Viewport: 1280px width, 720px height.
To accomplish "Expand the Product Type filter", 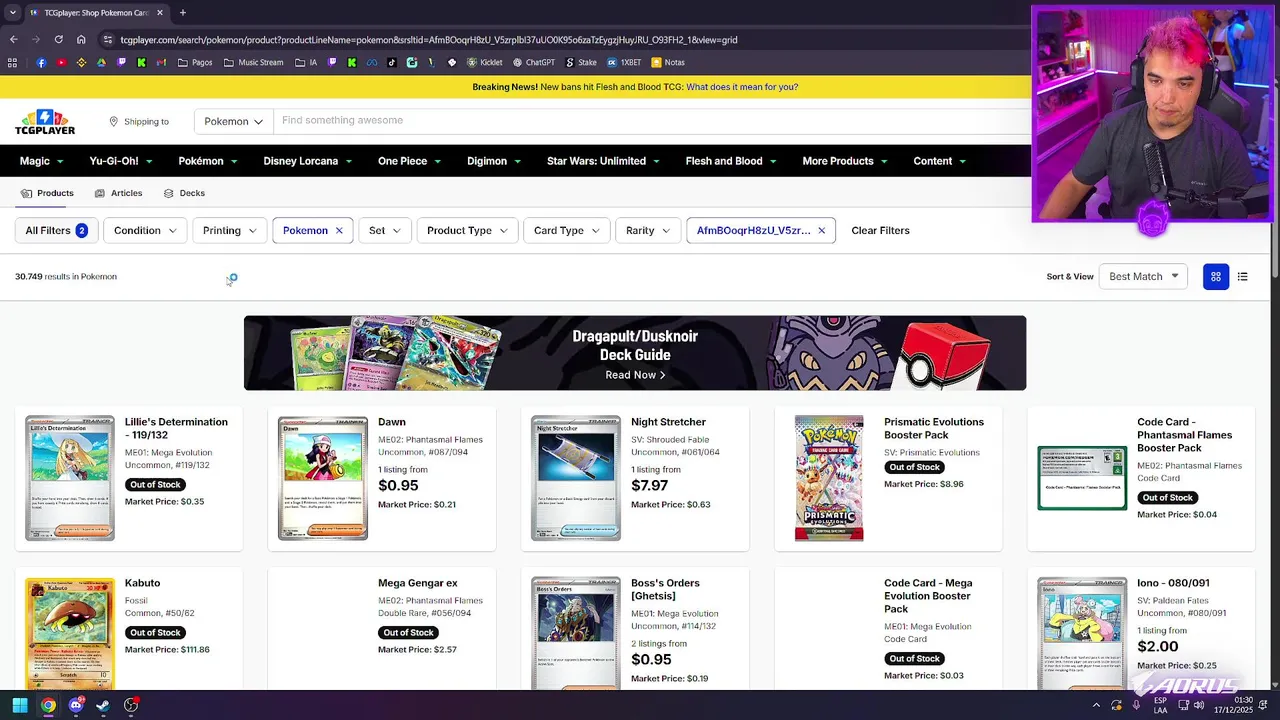I will tap(467, 231).
